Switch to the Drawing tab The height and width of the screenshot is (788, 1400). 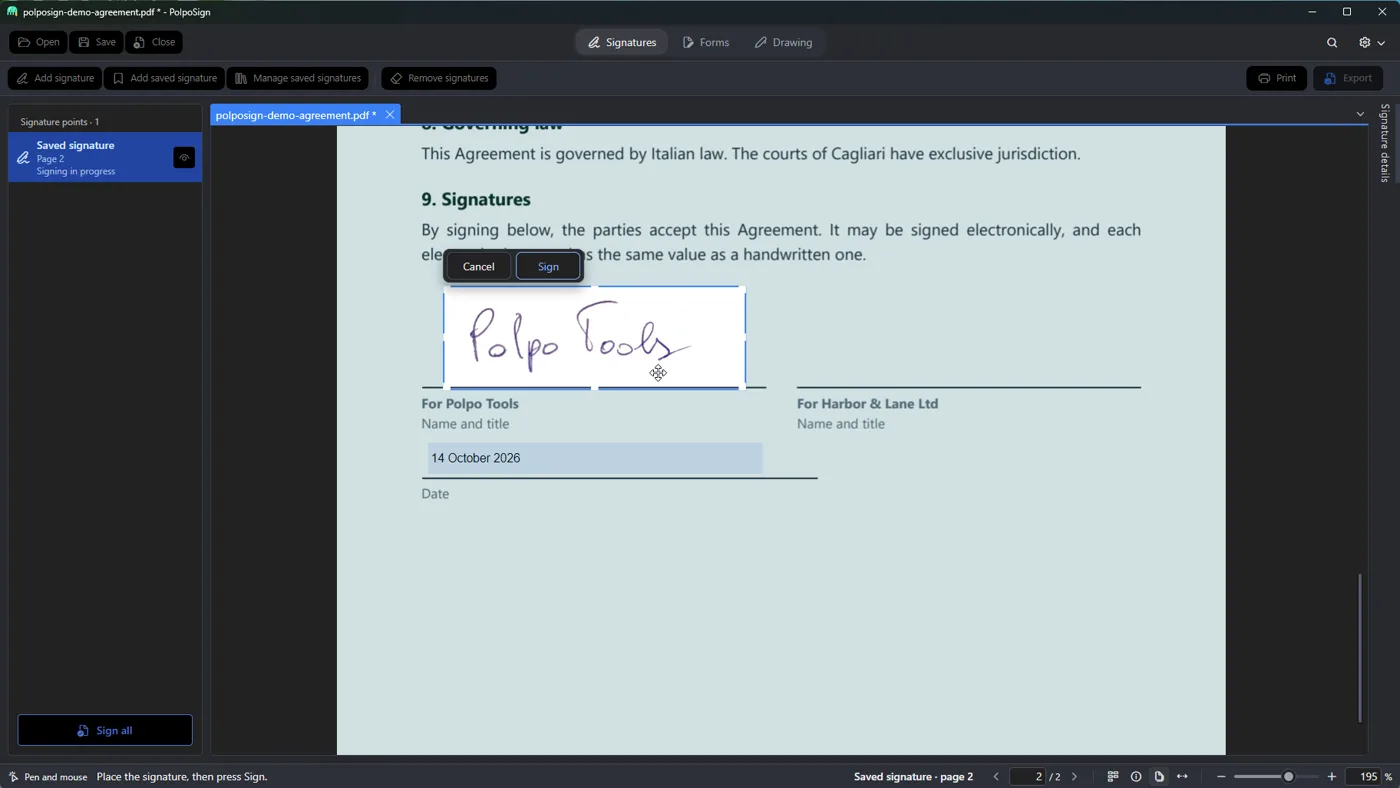783,42
